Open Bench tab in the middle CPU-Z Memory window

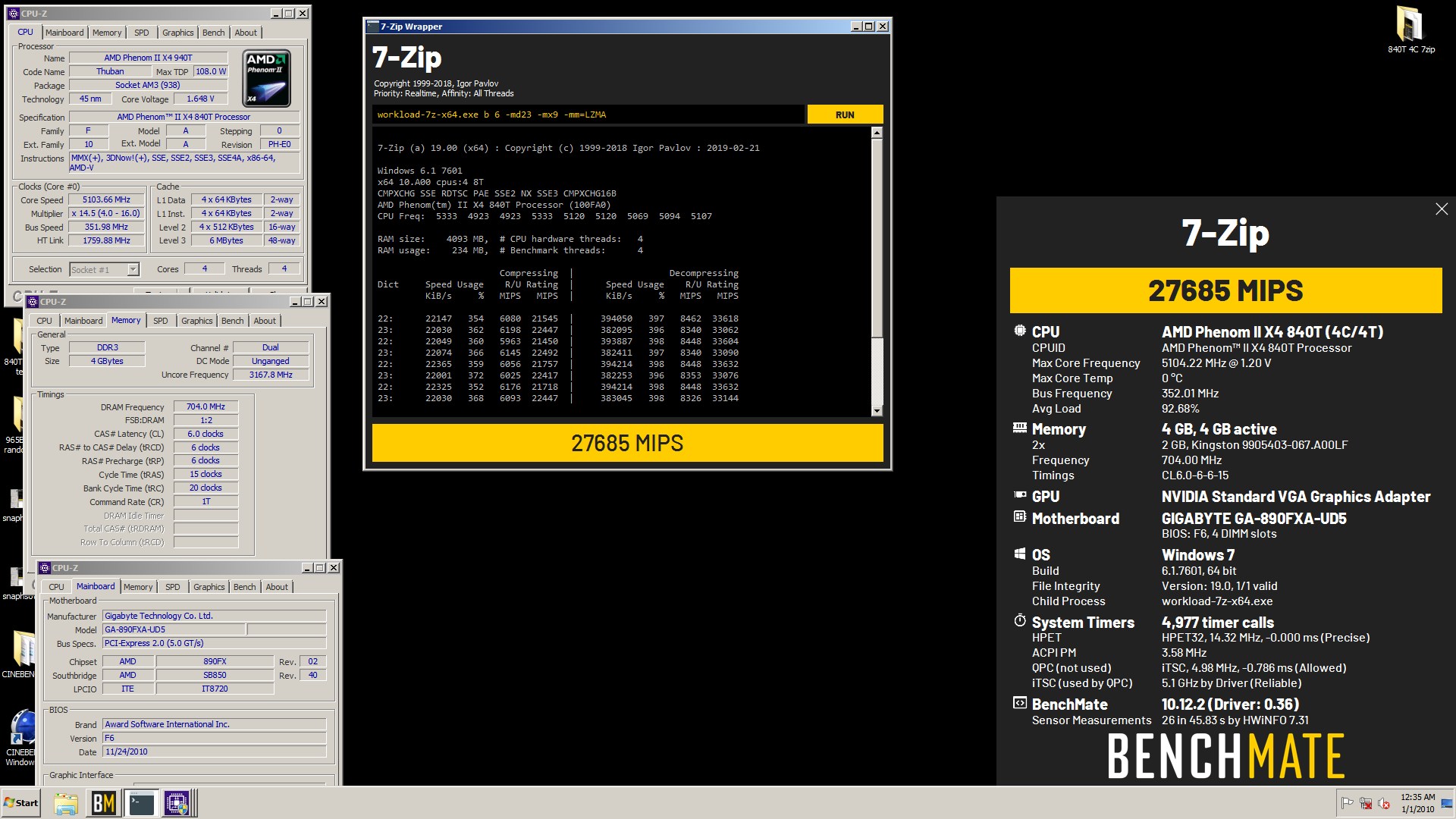coord(233,321)
